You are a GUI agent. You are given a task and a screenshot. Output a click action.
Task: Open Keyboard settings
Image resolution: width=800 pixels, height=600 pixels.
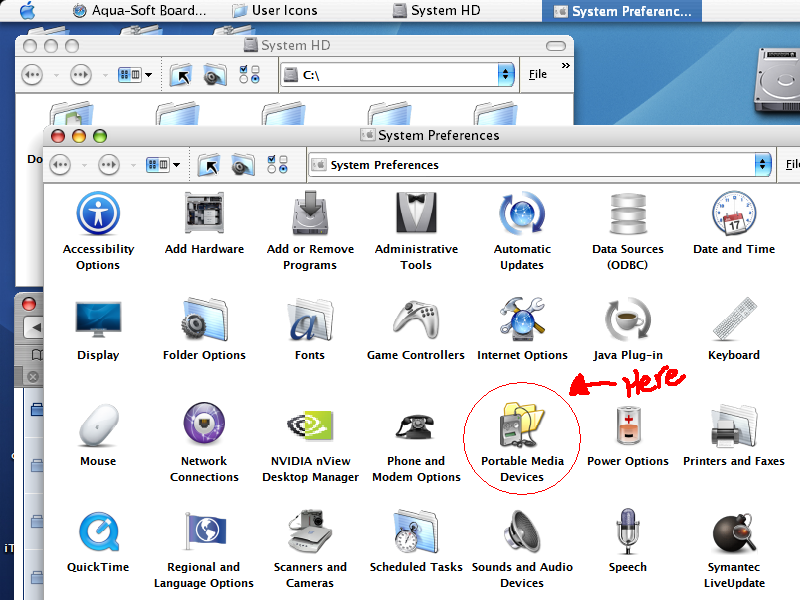[734, 329]
